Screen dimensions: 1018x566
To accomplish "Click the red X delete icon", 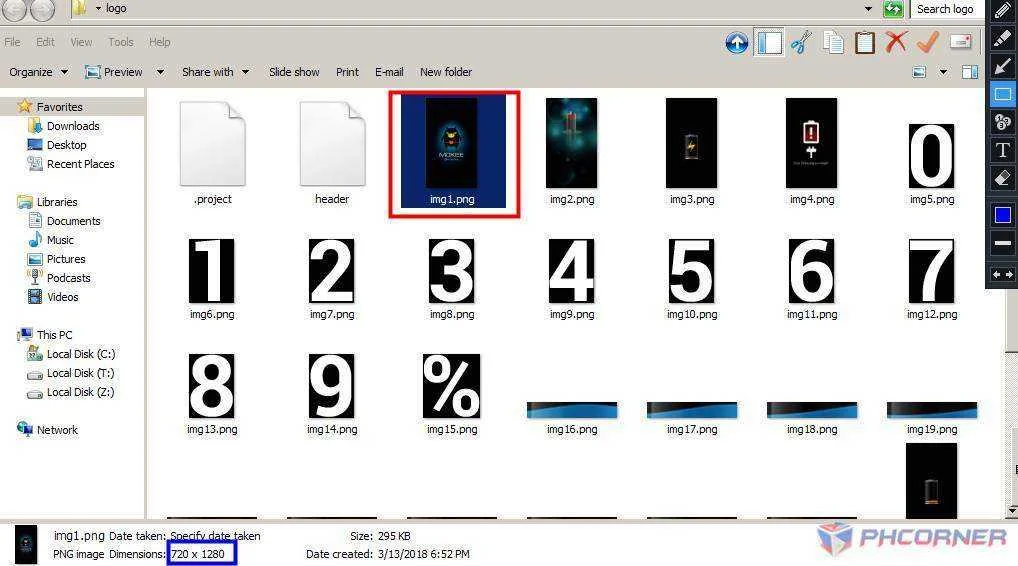I will pyautogui.click(x=896, y=42).
